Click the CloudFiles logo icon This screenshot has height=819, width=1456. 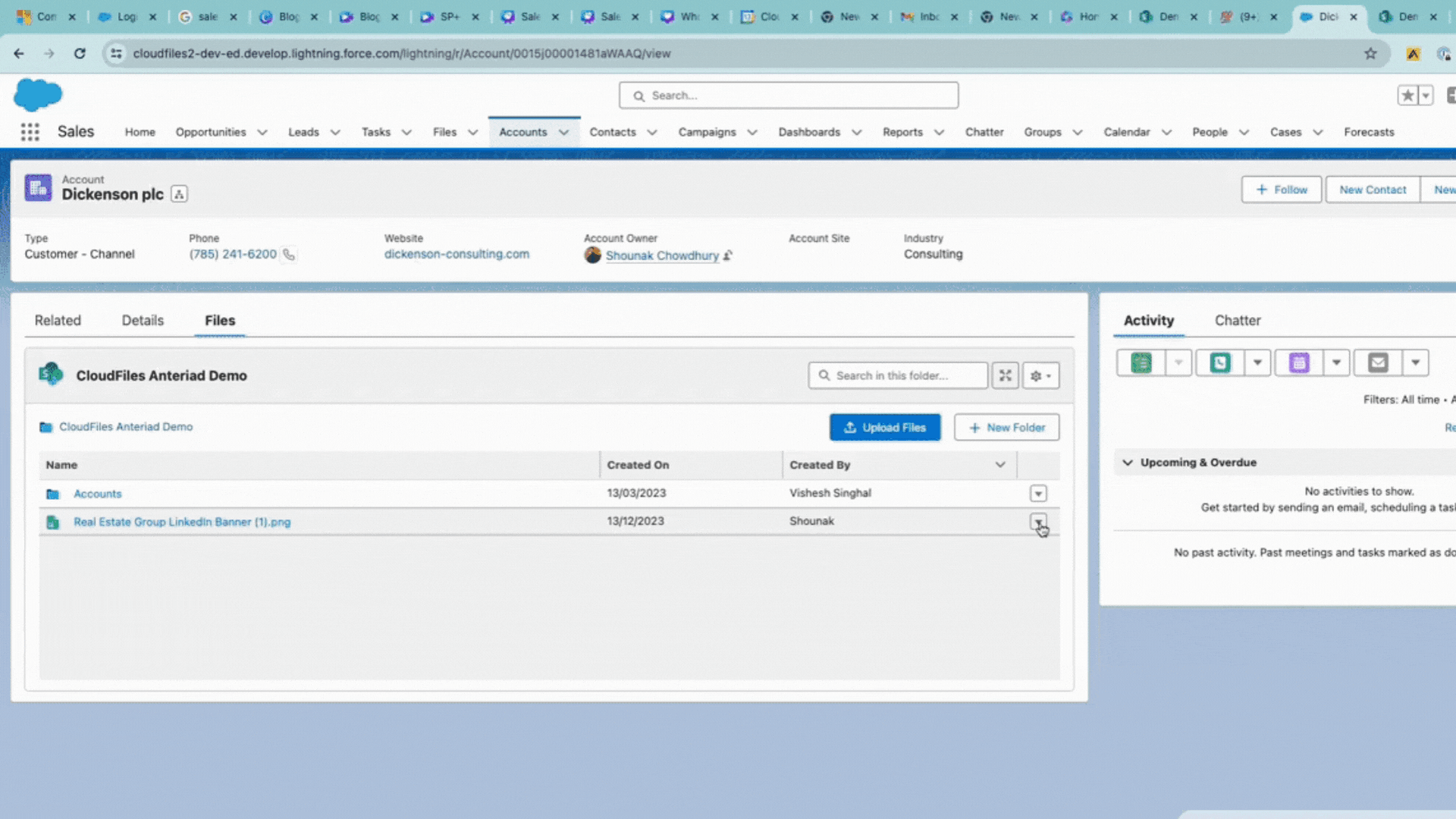point(51,375)
